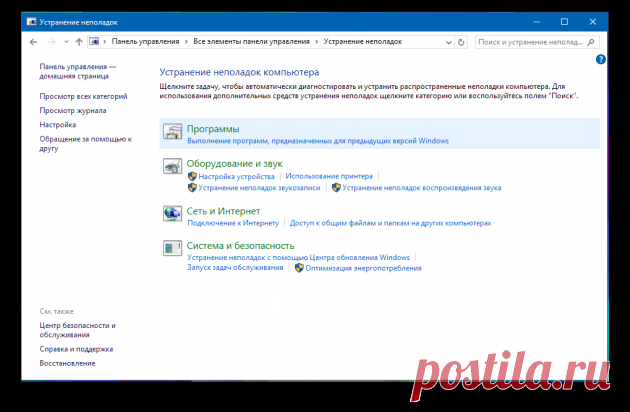Open Справка и поддержка
Viewport: 630px width, 412px height.
(x=76, y=349)
